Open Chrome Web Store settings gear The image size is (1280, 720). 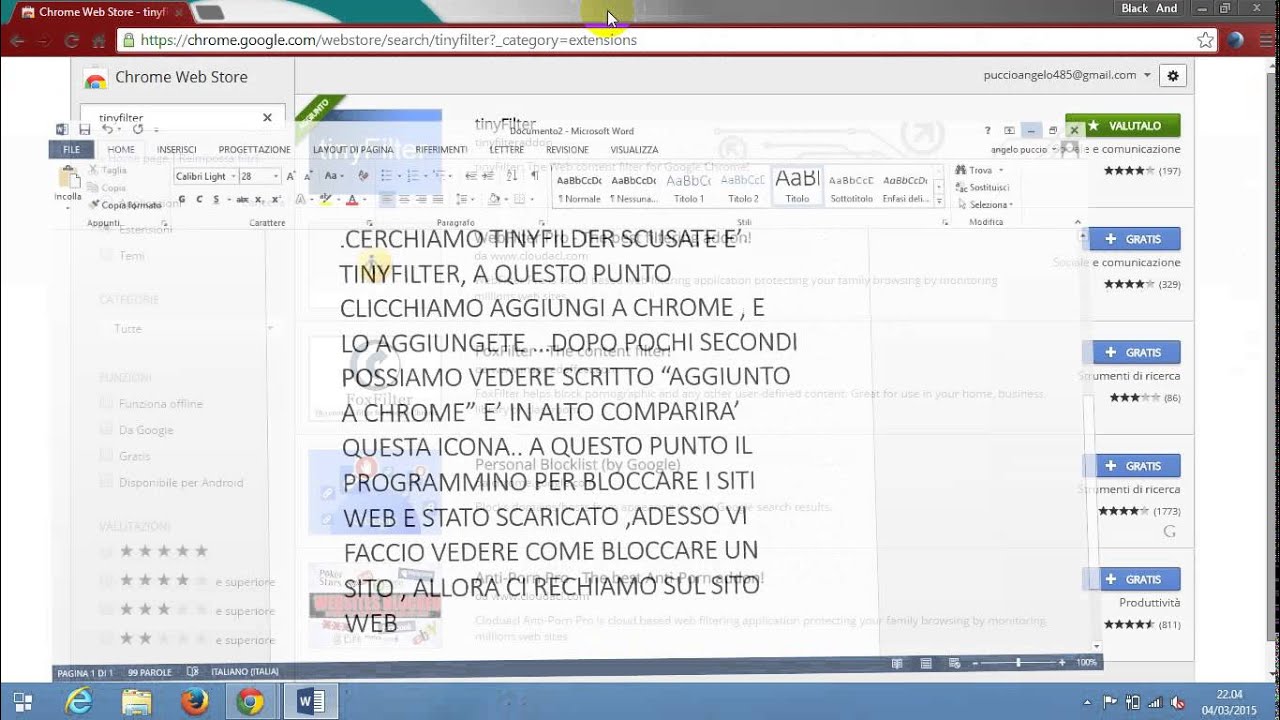point(1173,76)
